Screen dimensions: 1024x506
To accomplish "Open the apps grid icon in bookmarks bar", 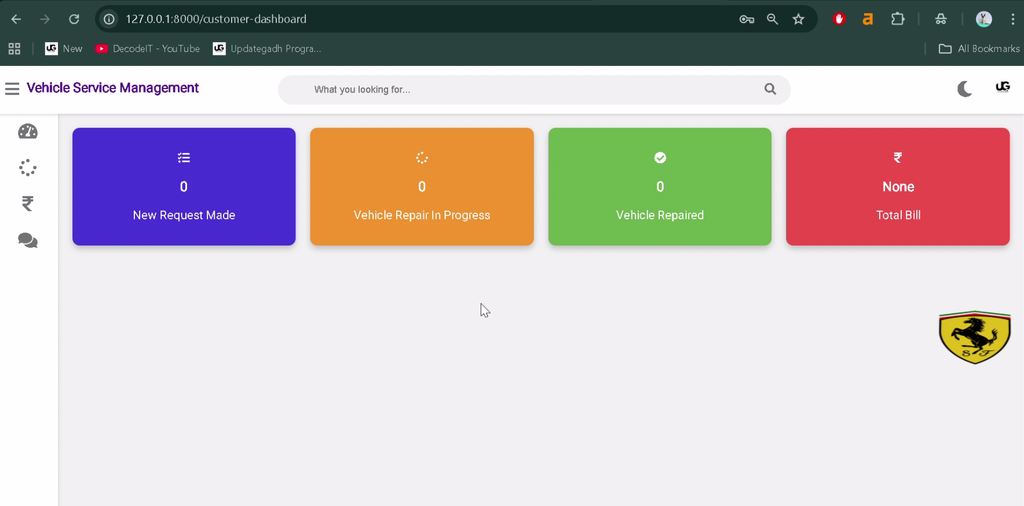I will tap(14, 48).
